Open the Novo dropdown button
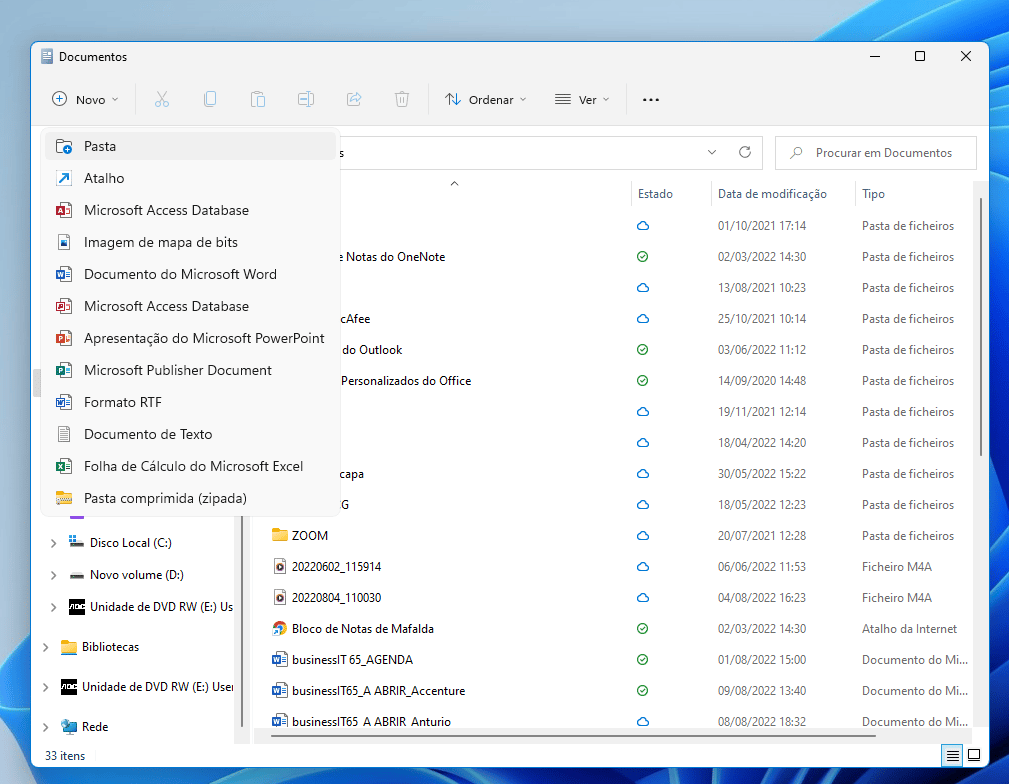 coord(85,100)
